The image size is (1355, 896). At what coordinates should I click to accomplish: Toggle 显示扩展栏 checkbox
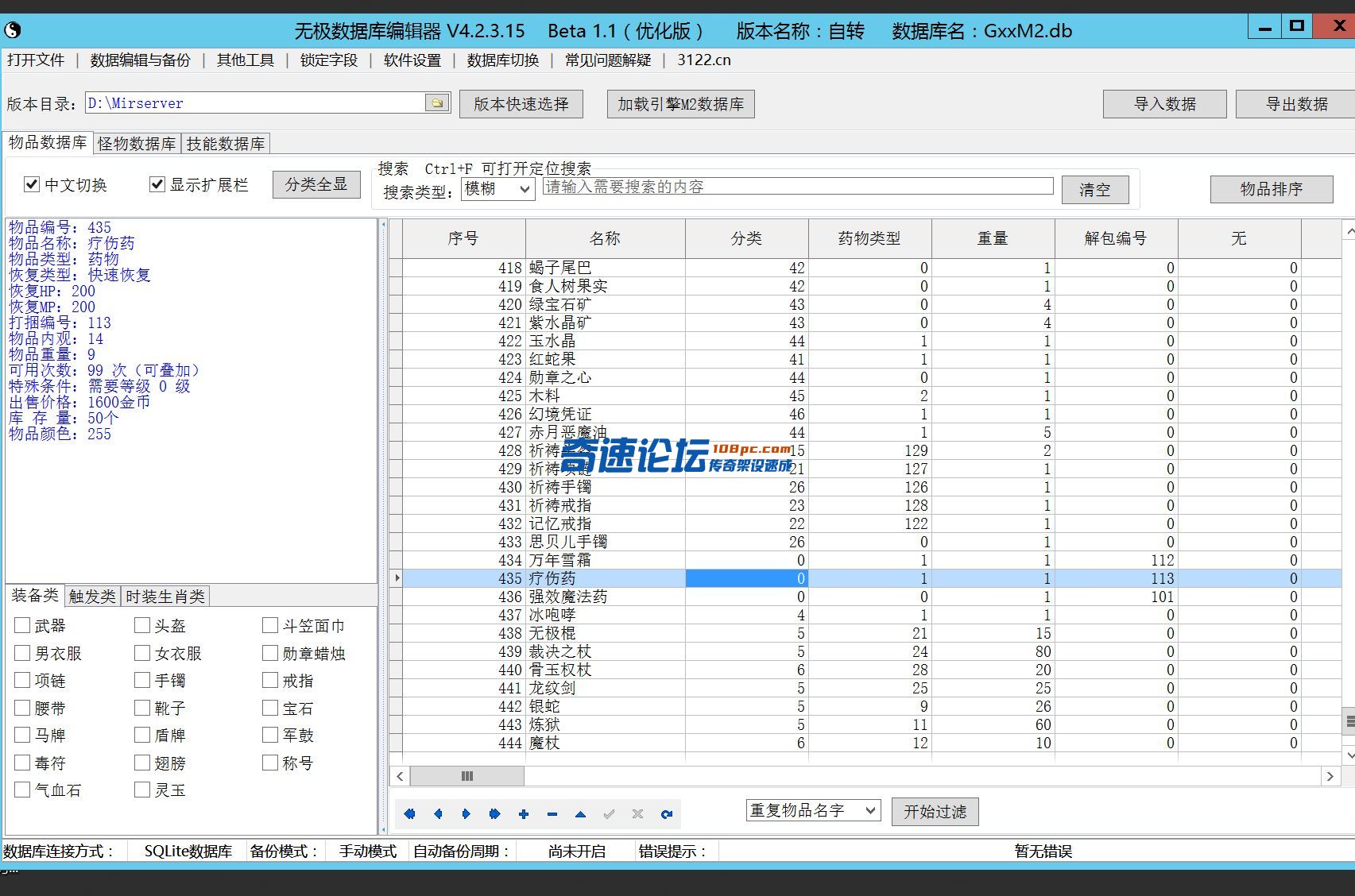(x=157, y=184)
